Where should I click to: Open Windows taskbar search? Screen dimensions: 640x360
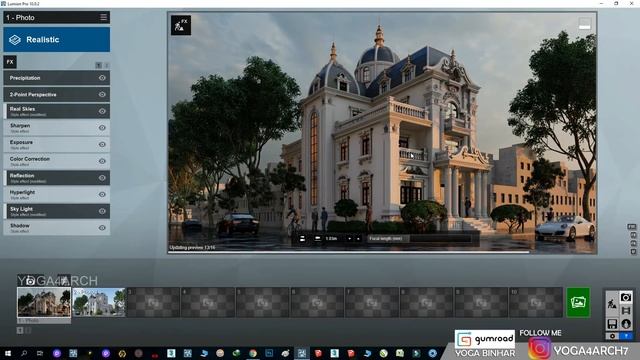click(24, 353)
